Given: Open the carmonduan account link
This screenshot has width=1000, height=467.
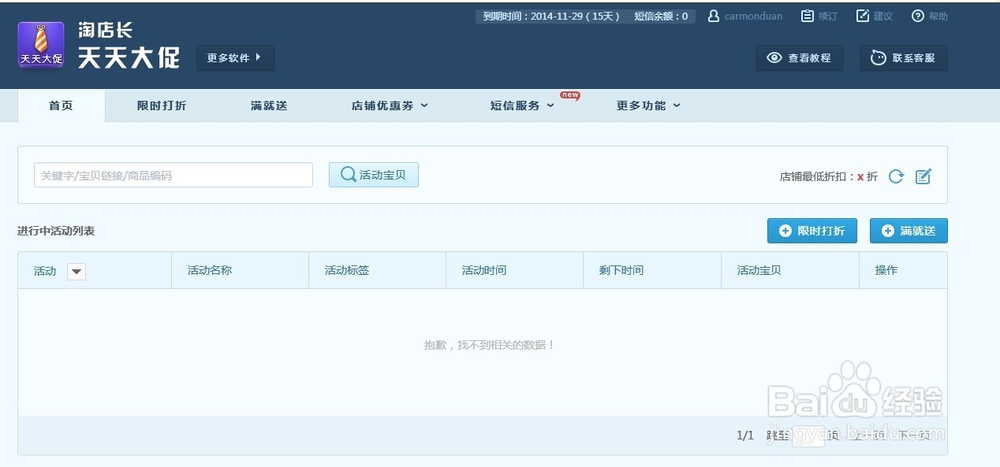Looking at the screenshot, I should 753,17.
